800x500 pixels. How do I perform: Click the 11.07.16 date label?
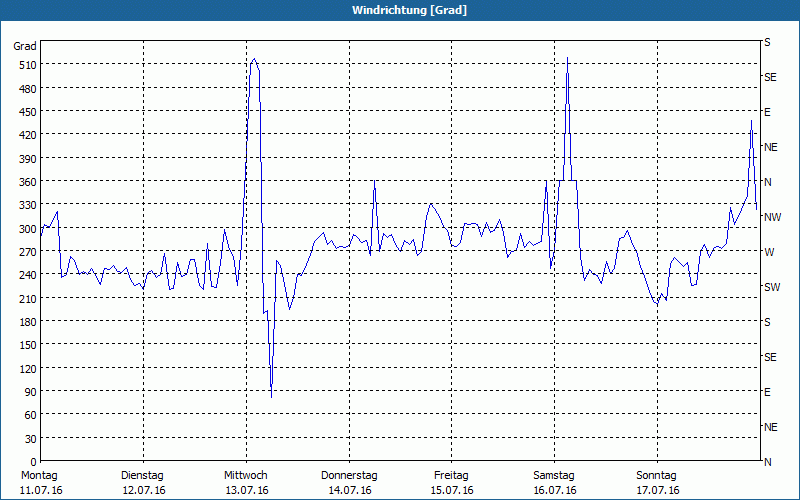[41, 491]
